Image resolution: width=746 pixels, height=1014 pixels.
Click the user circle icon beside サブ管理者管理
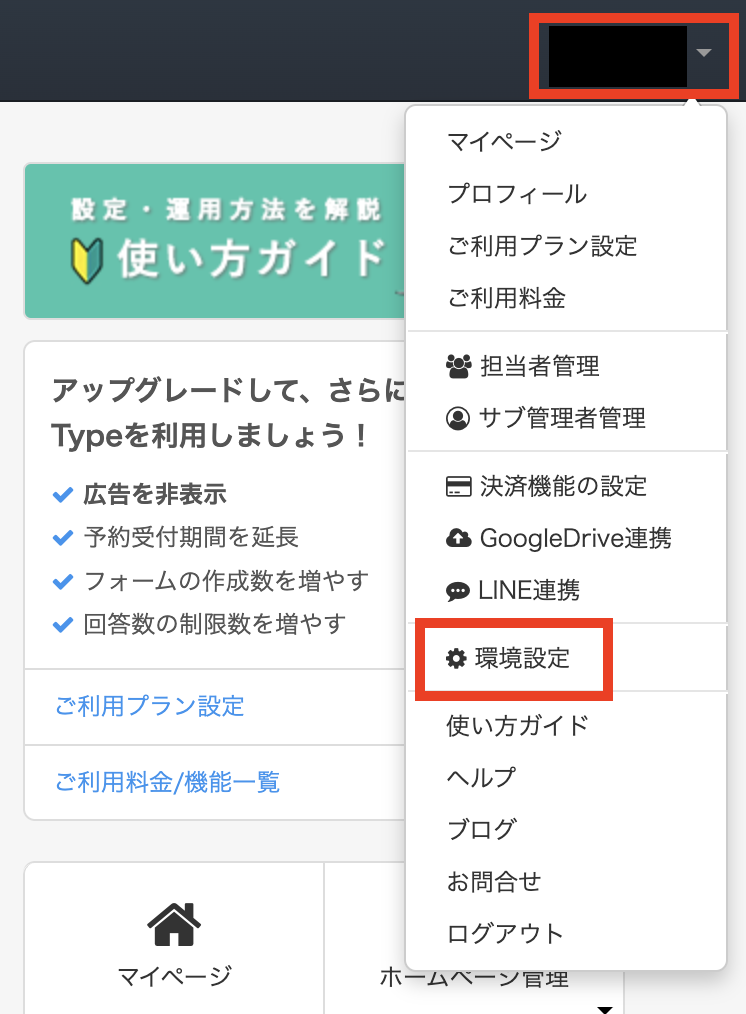(458, 418)
